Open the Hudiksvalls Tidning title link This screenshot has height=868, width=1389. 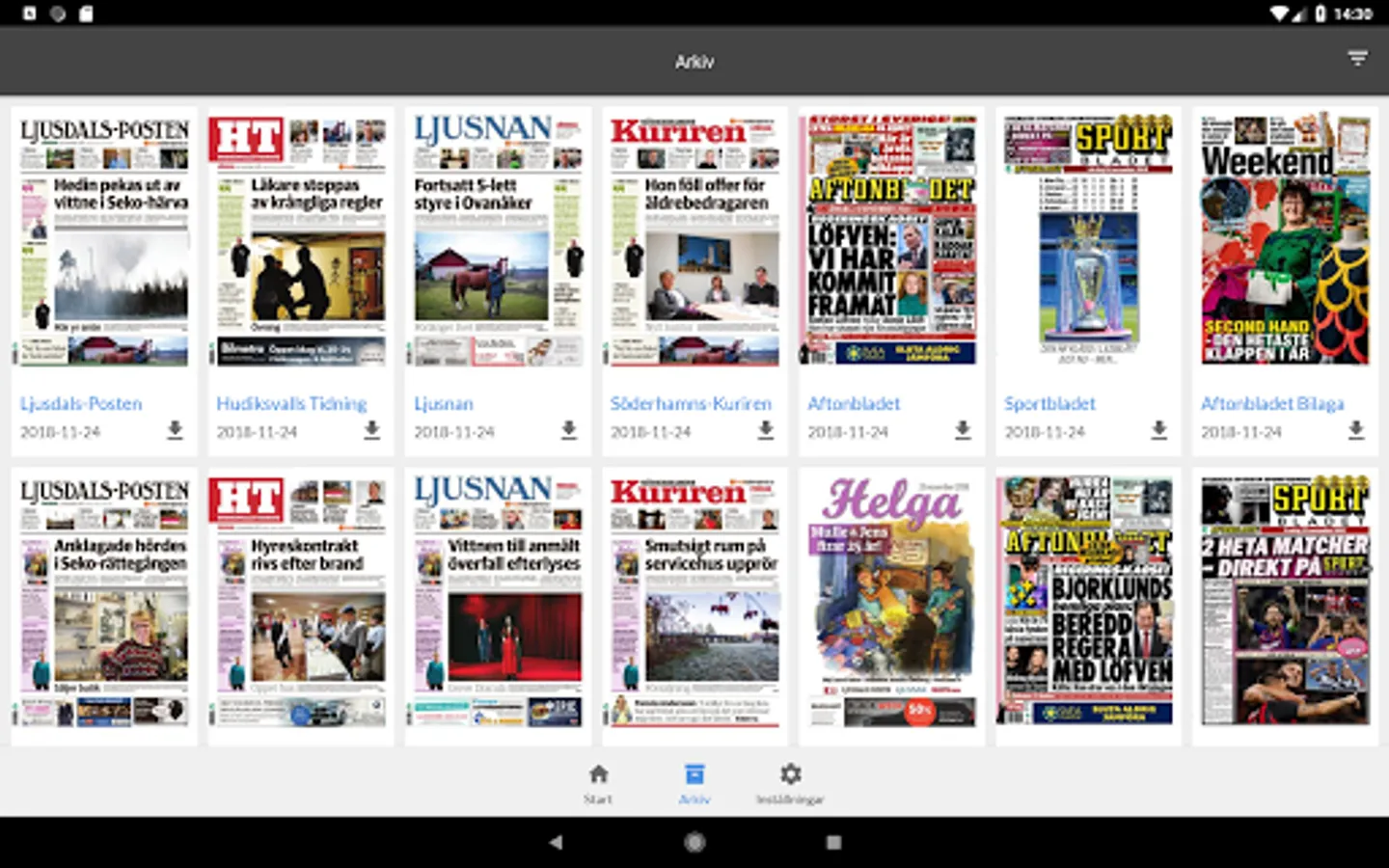tap(291, 403)
